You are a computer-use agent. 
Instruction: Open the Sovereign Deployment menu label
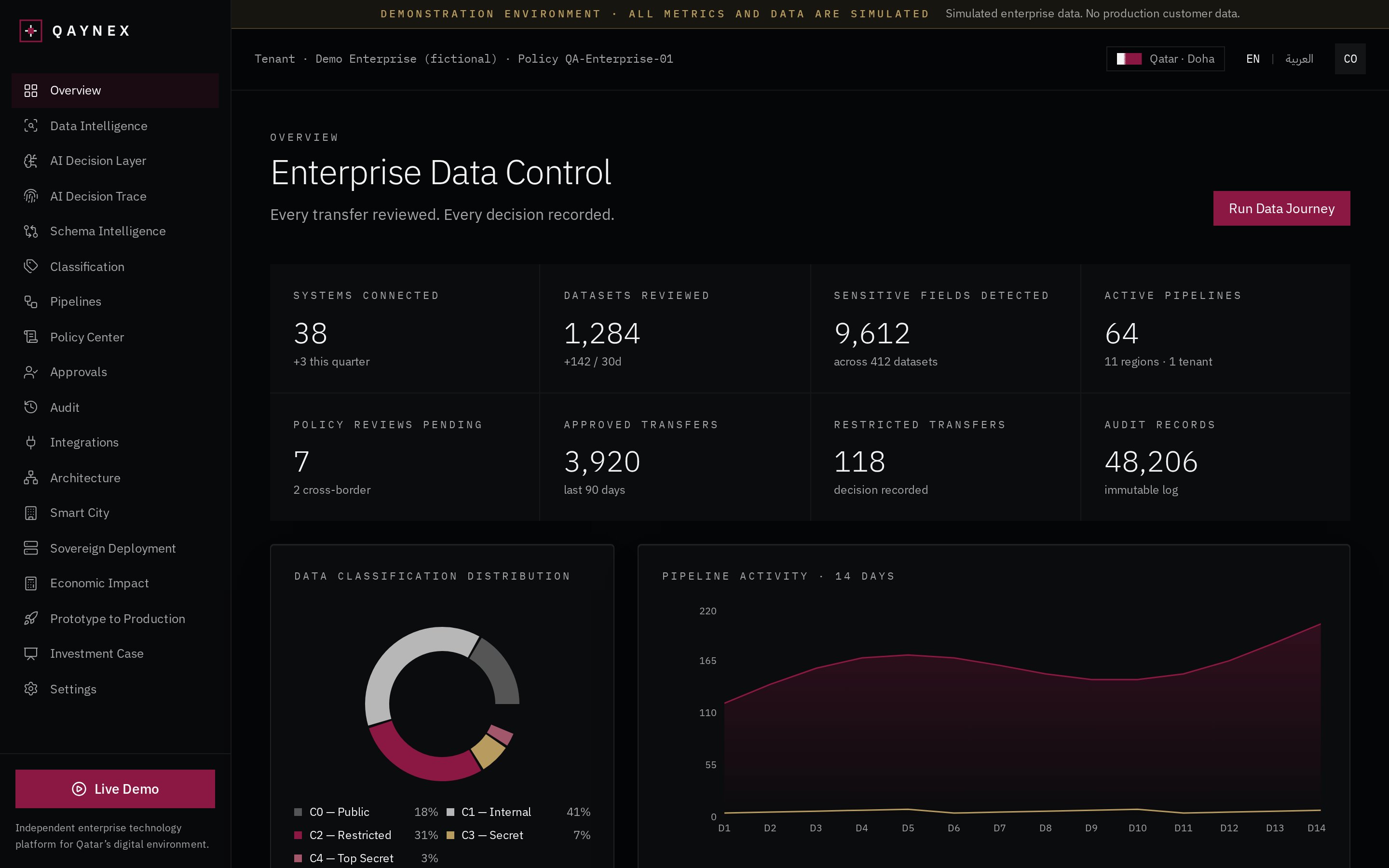(113, 548)
